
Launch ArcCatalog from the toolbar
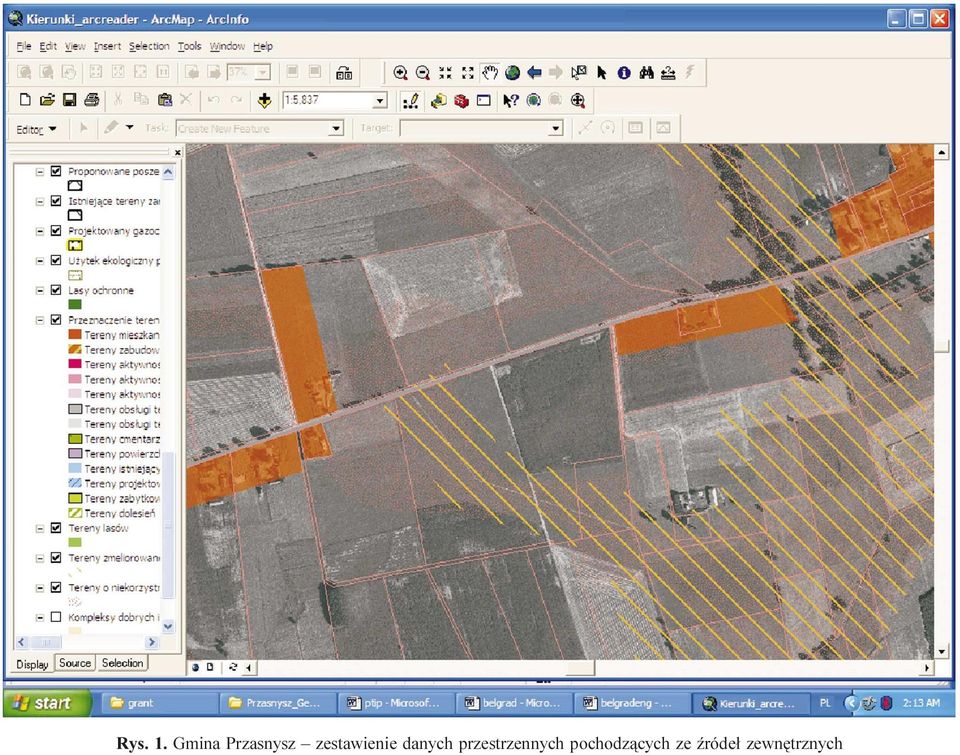(x=438, y=100)
